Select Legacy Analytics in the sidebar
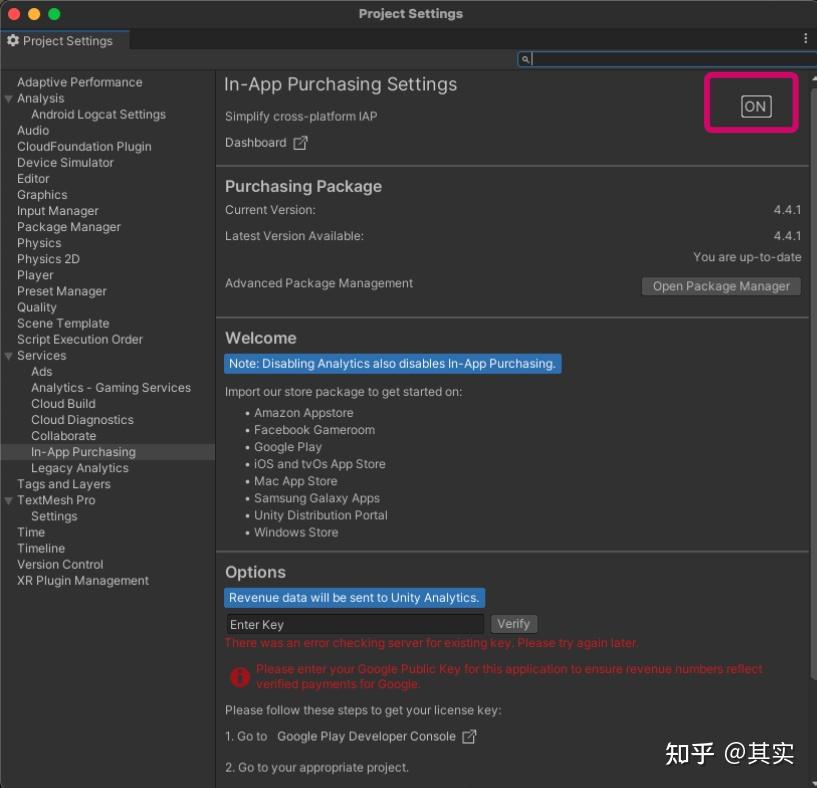Viewport: 817px width, 788px height. click(x=79, y=467)
